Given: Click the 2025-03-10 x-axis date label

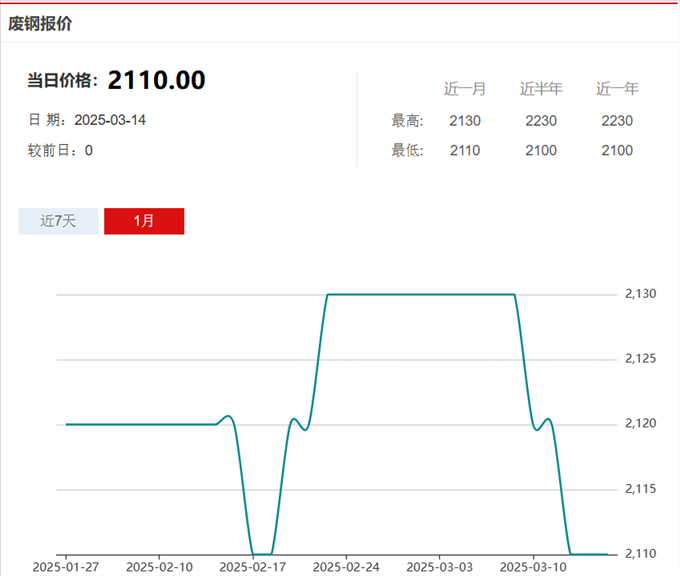Looking at the screenshot, I should (x=533, y=567).
